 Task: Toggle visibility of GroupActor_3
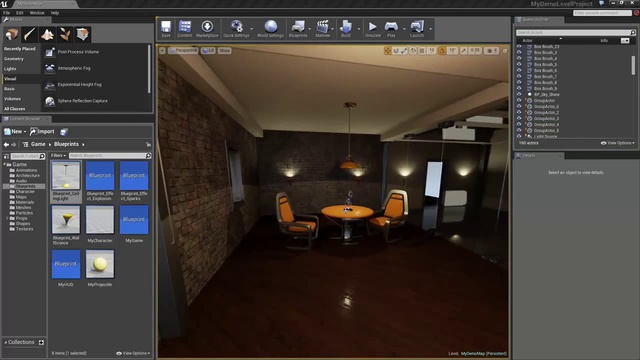pos(519,118)
